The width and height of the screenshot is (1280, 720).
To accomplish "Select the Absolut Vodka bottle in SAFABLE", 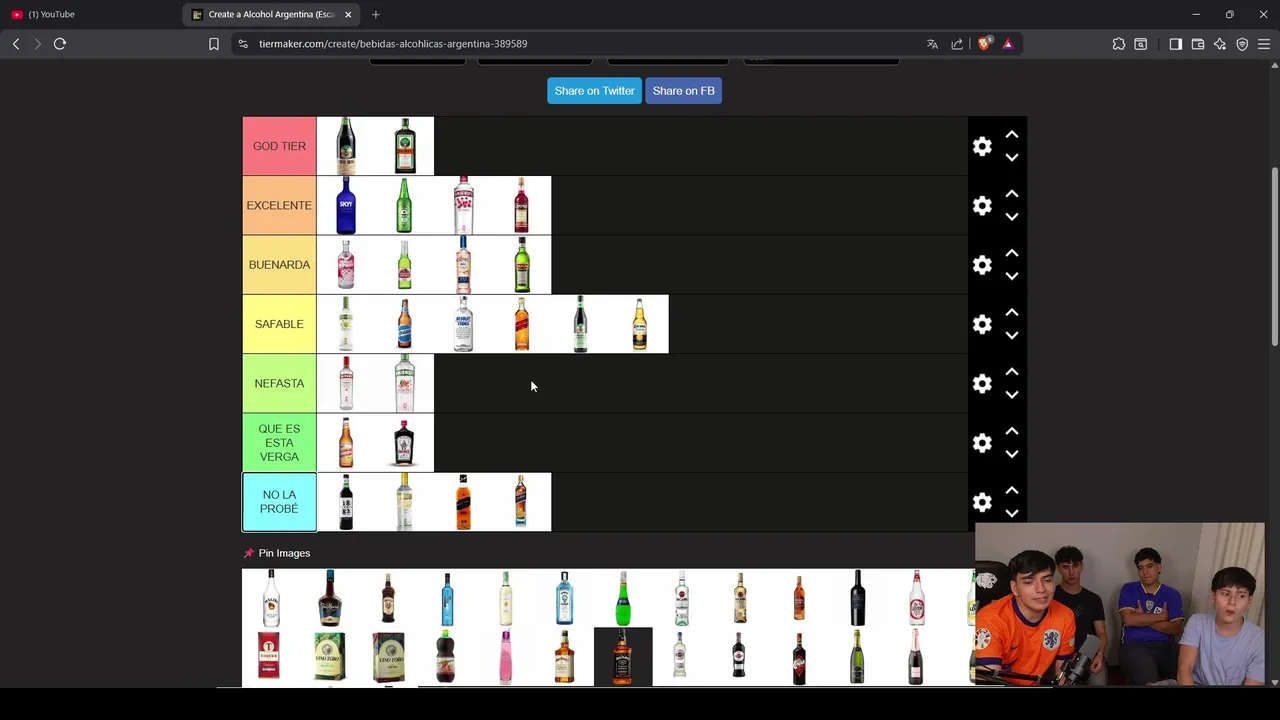I will [463, 324].
